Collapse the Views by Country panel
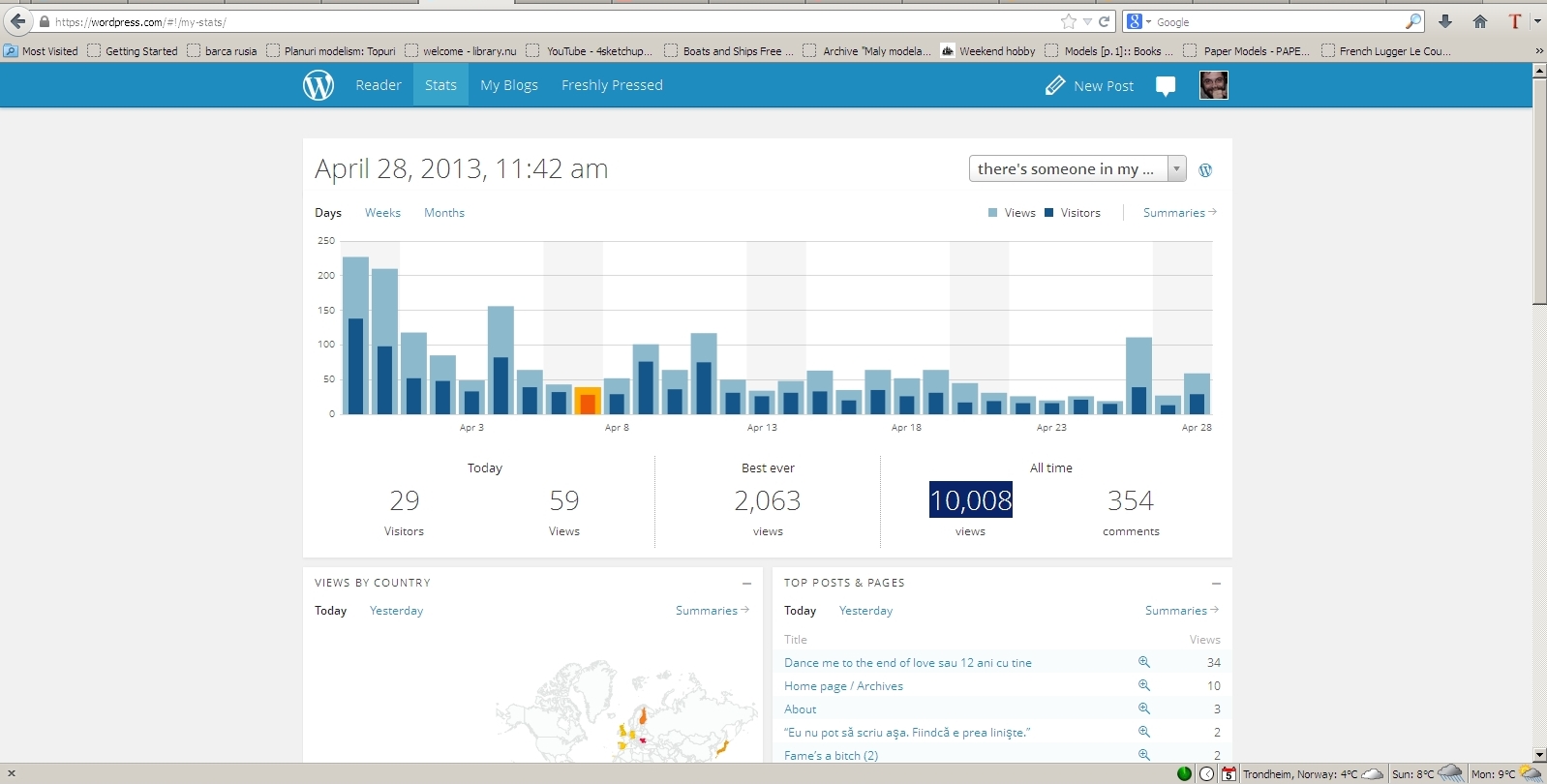This screenshot has width=1547, height=784. pyautogui.click(x=746, y=584)
